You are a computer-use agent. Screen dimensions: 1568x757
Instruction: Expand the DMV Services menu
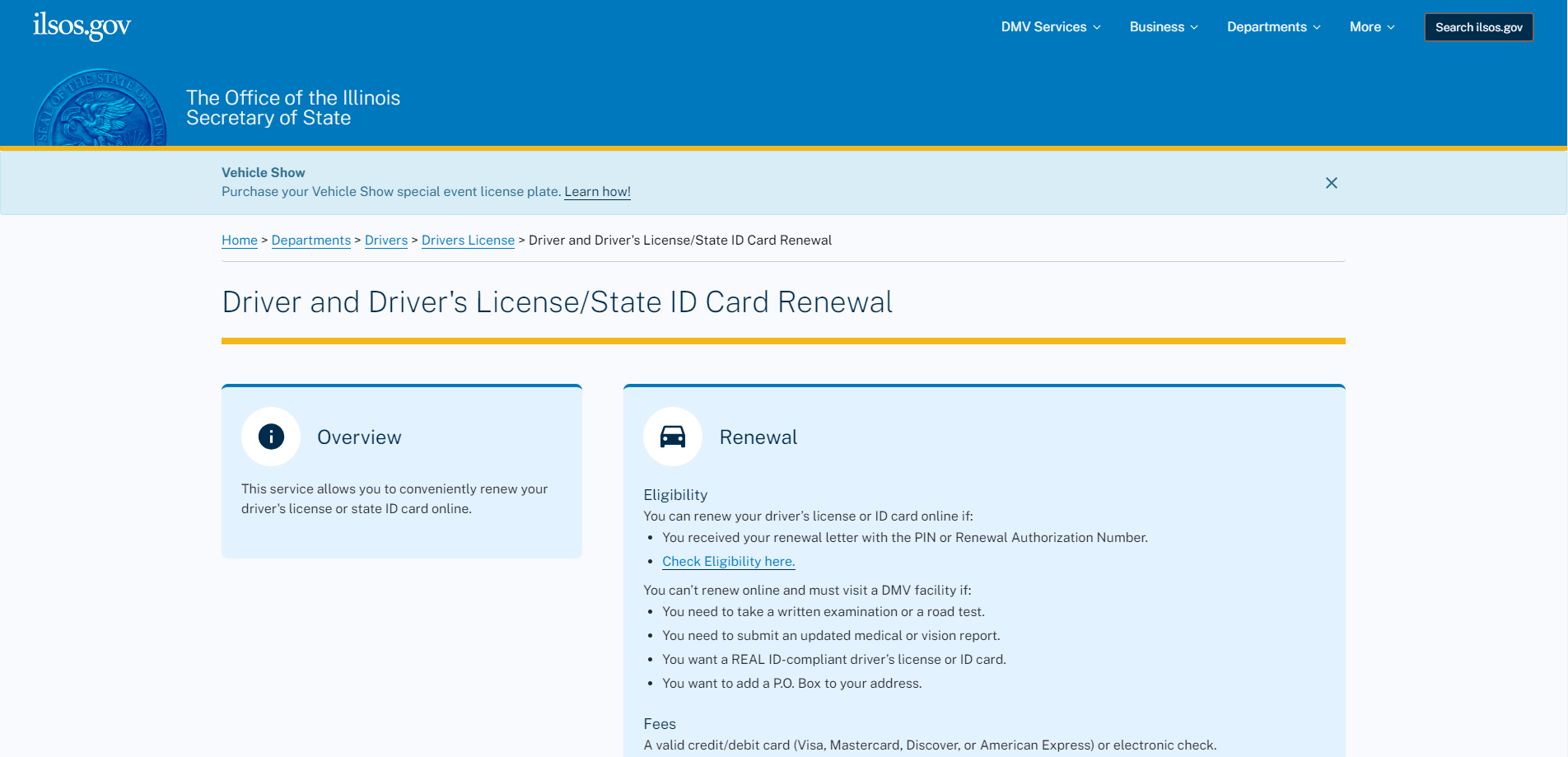pyautogui.click(x=1051, y=27)
